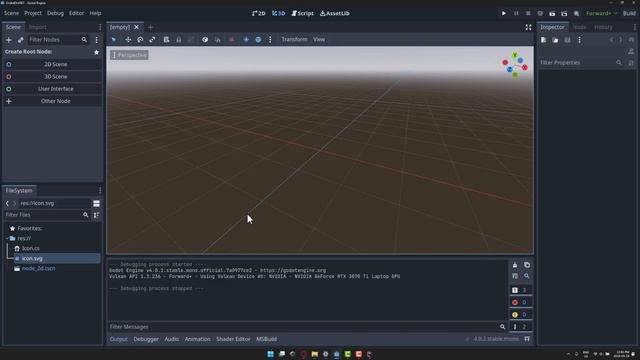Click the clear output broom icon
This screenshot has height=360, width=640.
pyautogui.click(x=515, y=265)
